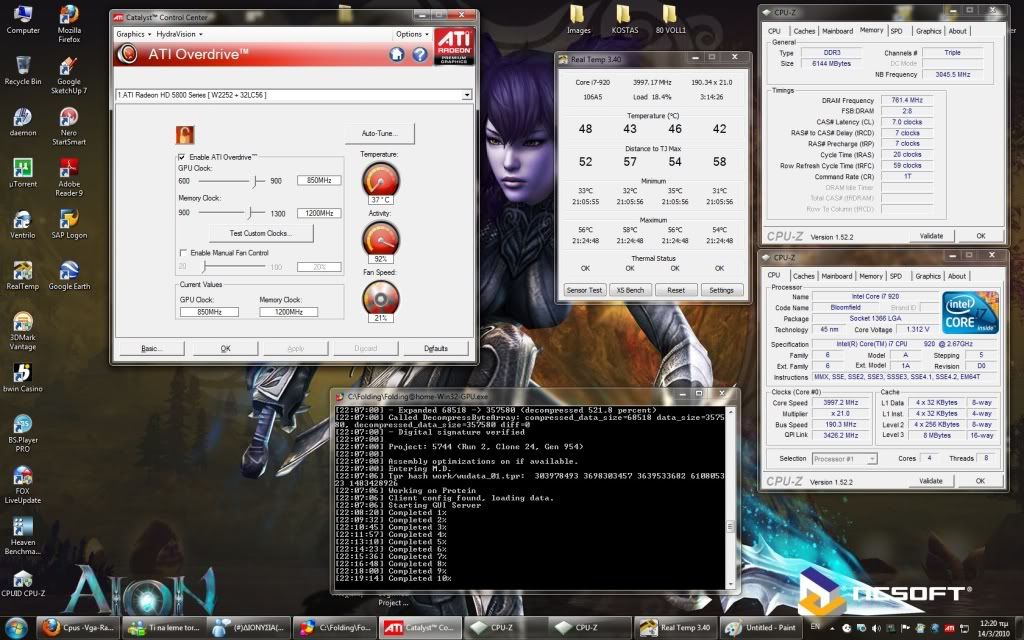Enable ATI Overdrive checkbox

click(184, 158)
